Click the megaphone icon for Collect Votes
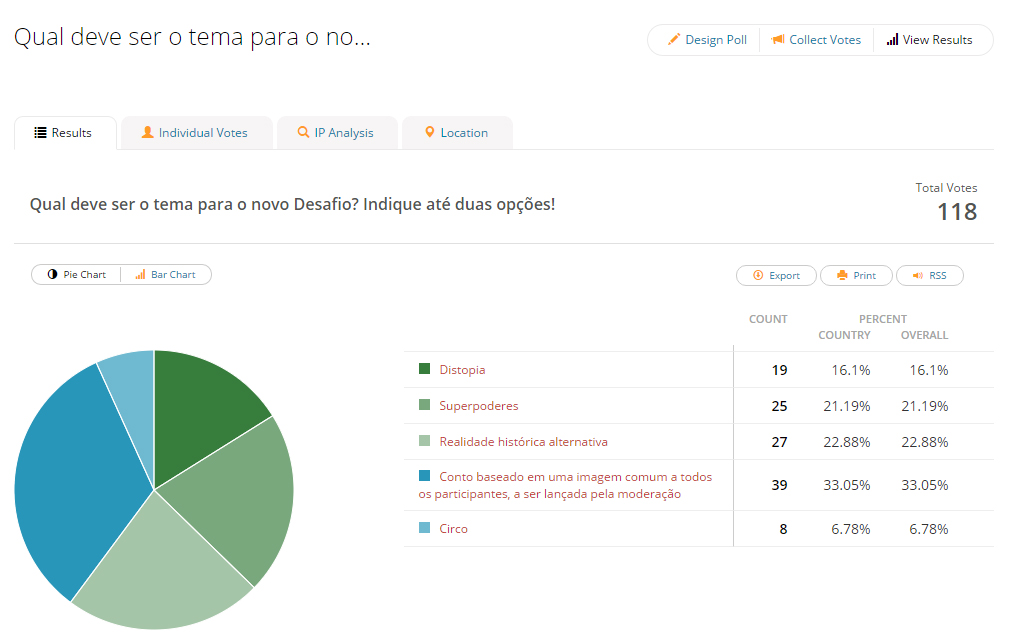The width and height of the screenshot is (1016, 644). point(778,40)
